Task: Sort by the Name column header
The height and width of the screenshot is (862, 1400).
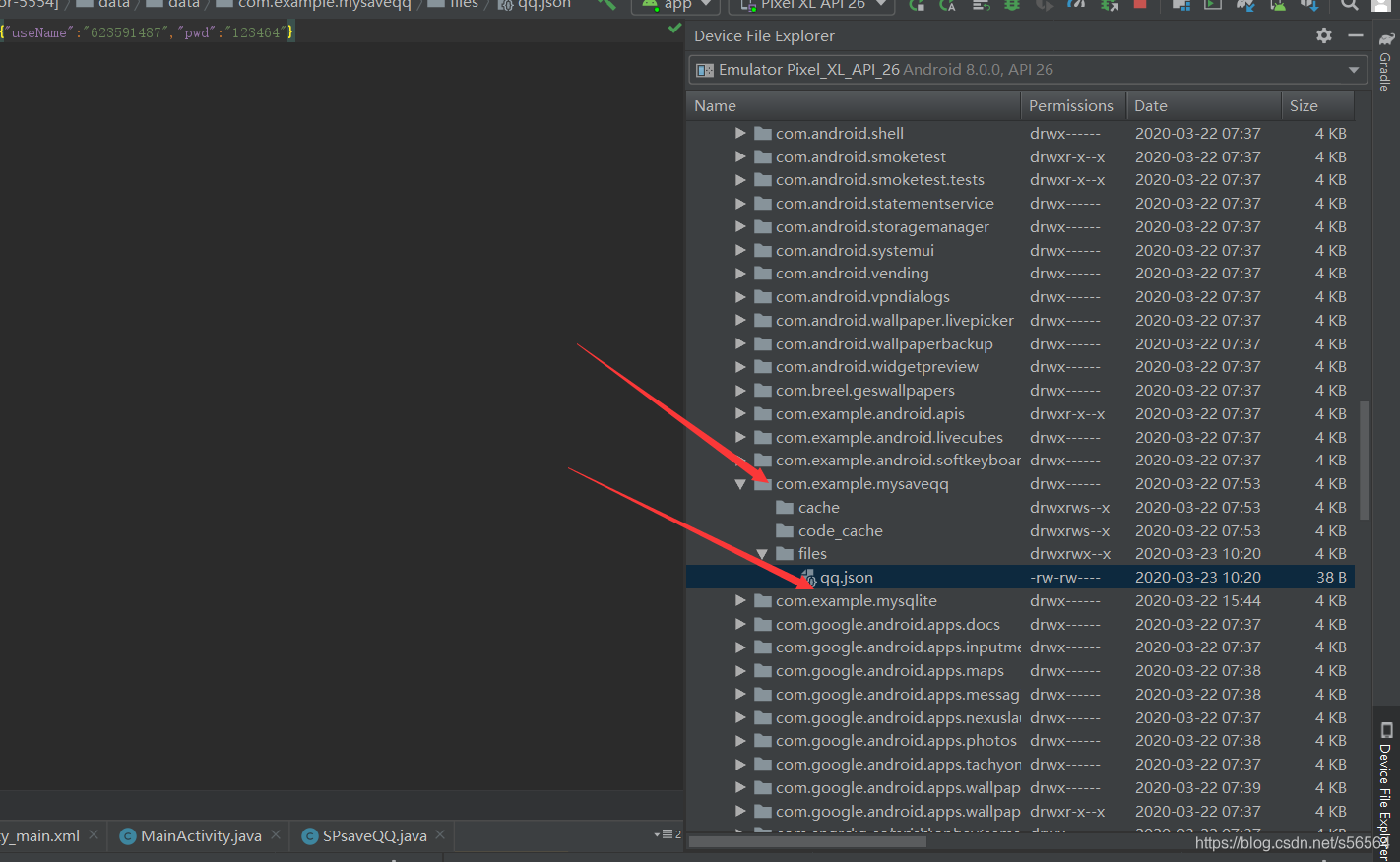Action: [x=854, y=106]
